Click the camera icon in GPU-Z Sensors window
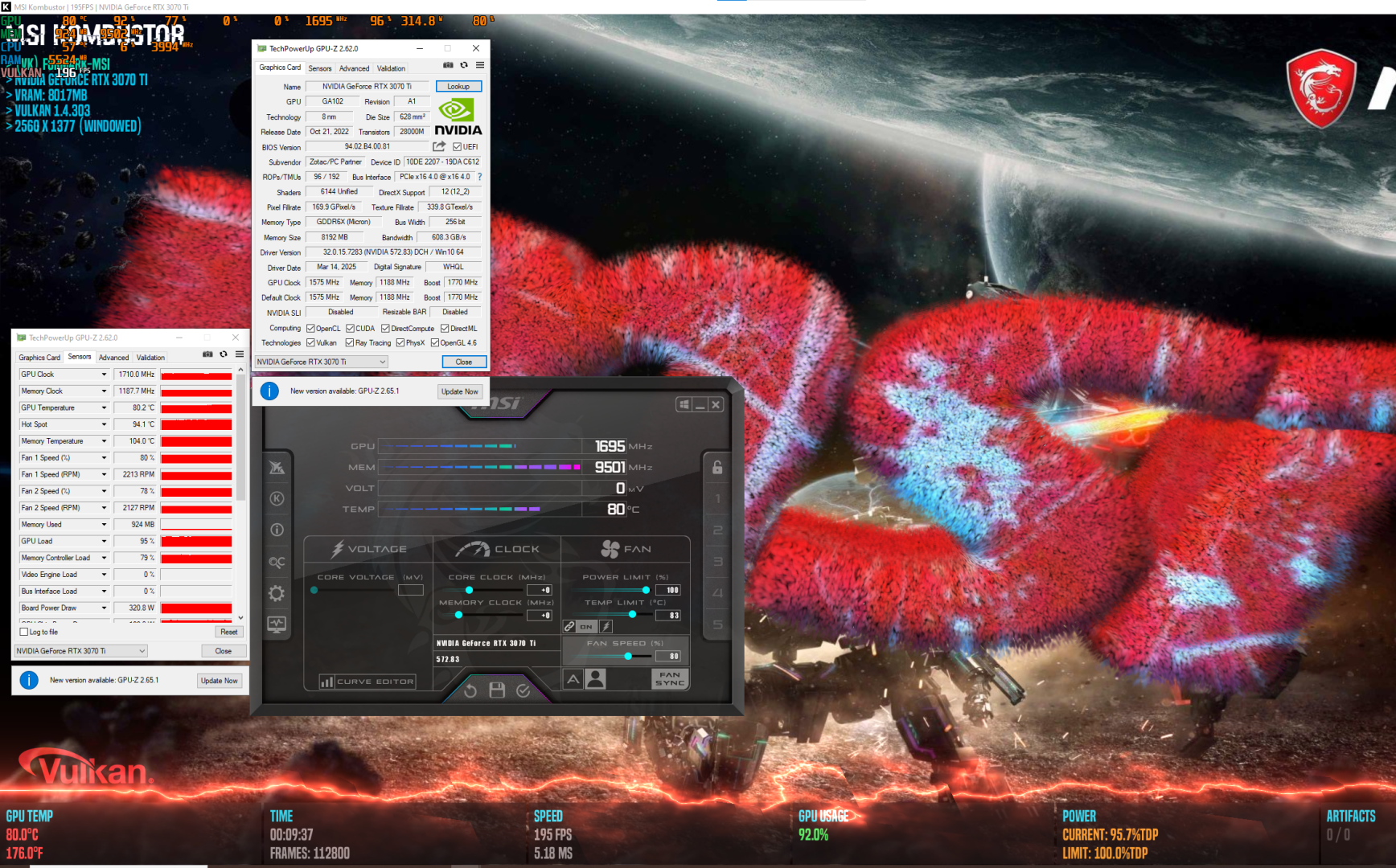Viewport: 1396px width, 868px height. click(x=207, y=354)
